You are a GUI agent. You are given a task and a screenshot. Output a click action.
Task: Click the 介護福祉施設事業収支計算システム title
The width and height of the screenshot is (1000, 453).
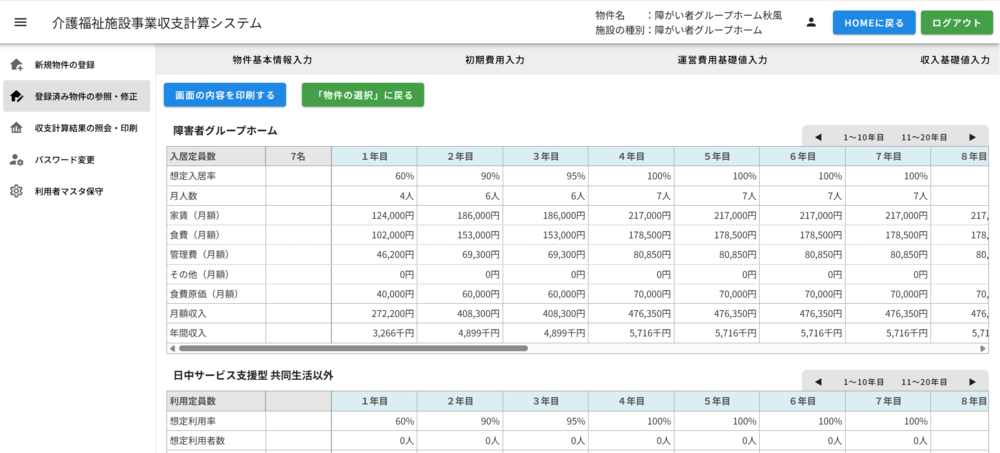coord(157,23)
